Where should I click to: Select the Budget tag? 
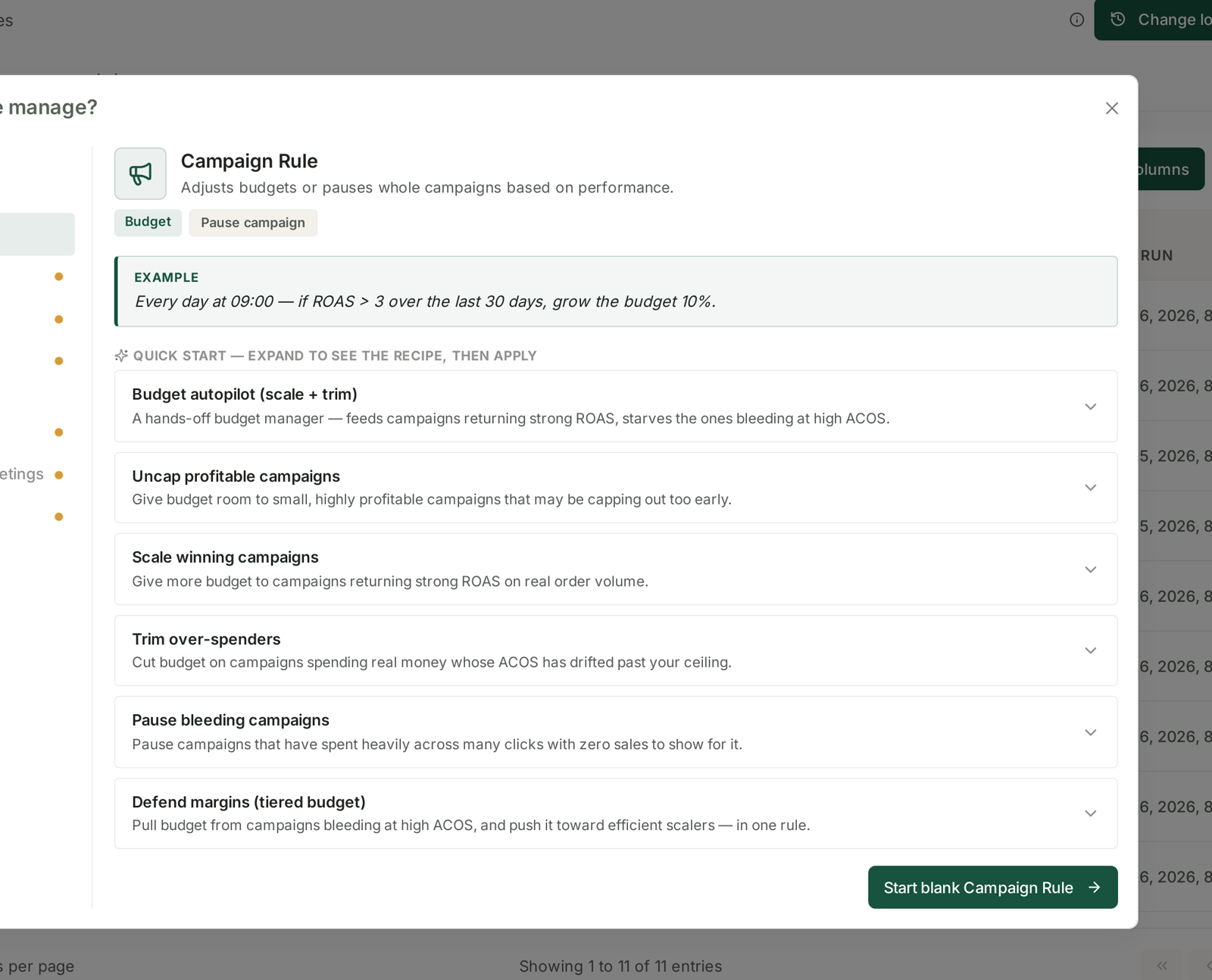point(148,222)
